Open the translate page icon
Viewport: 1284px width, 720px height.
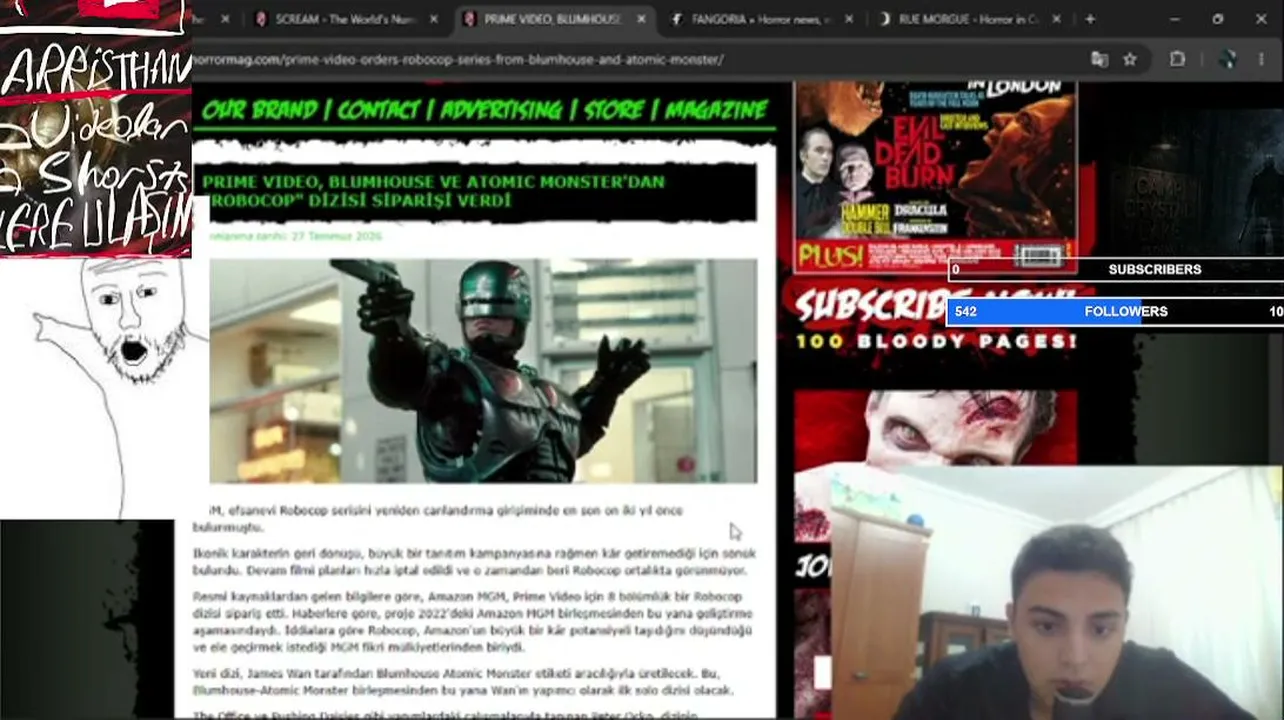1100,59
